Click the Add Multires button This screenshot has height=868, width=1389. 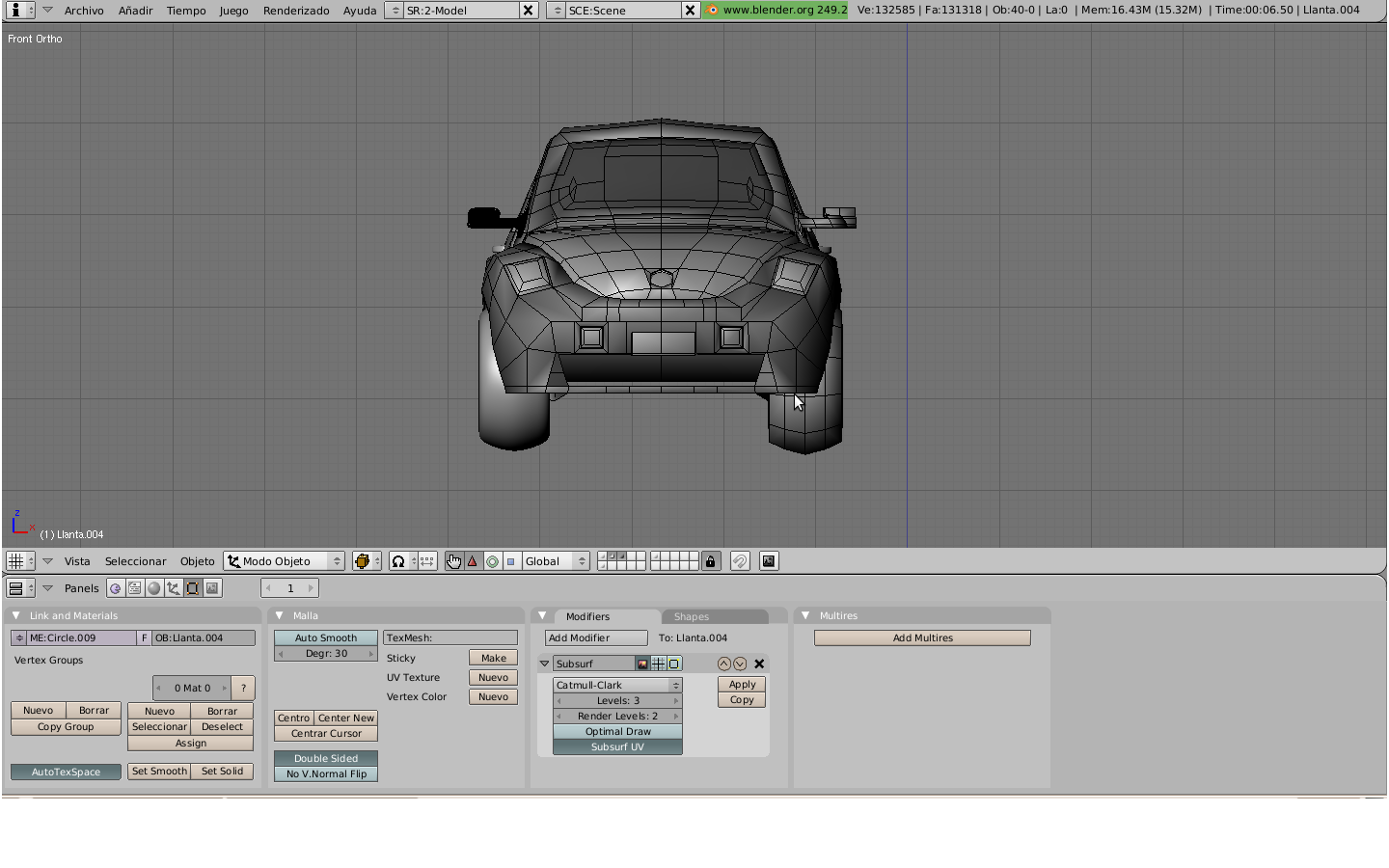point(922,638)
